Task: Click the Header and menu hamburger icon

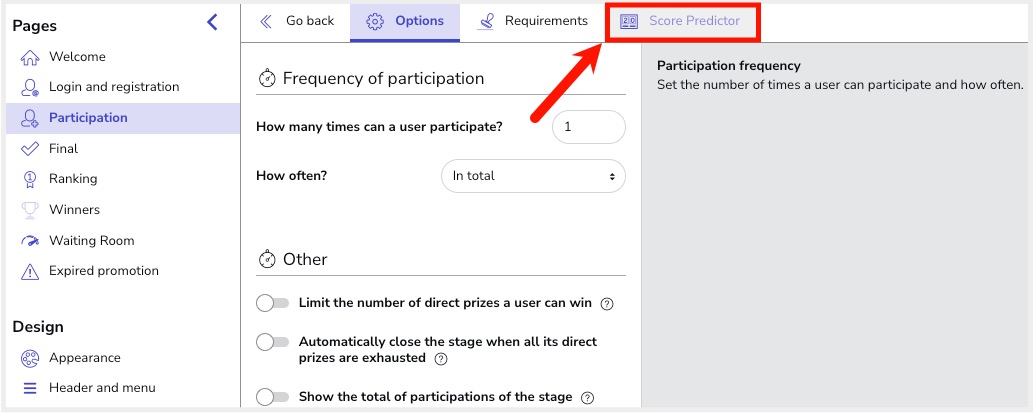Action: pyautogui.click(x=30, y=388)
